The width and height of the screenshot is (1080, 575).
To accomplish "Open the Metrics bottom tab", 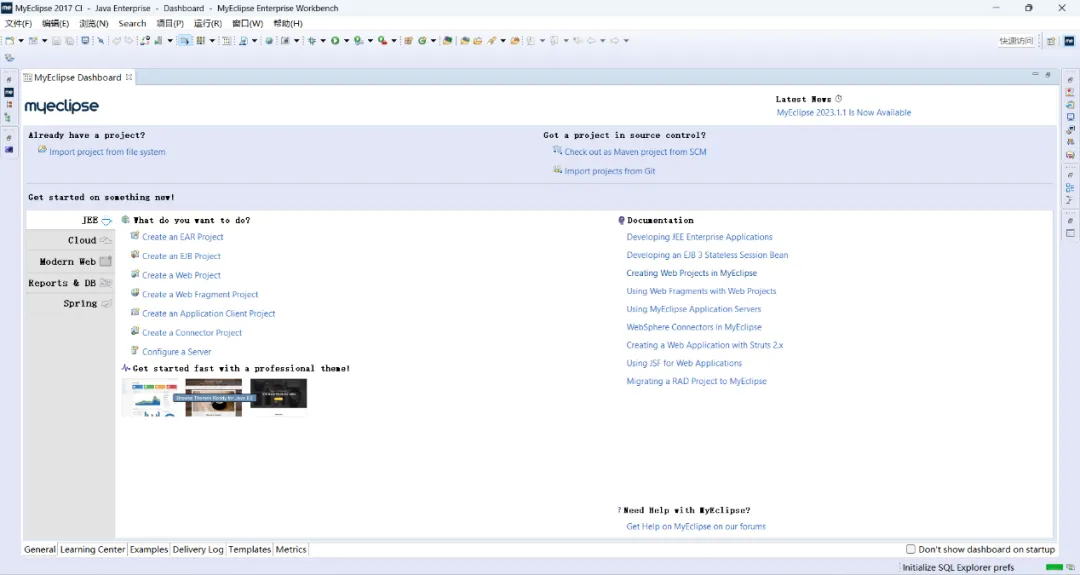I will [291, 549].
